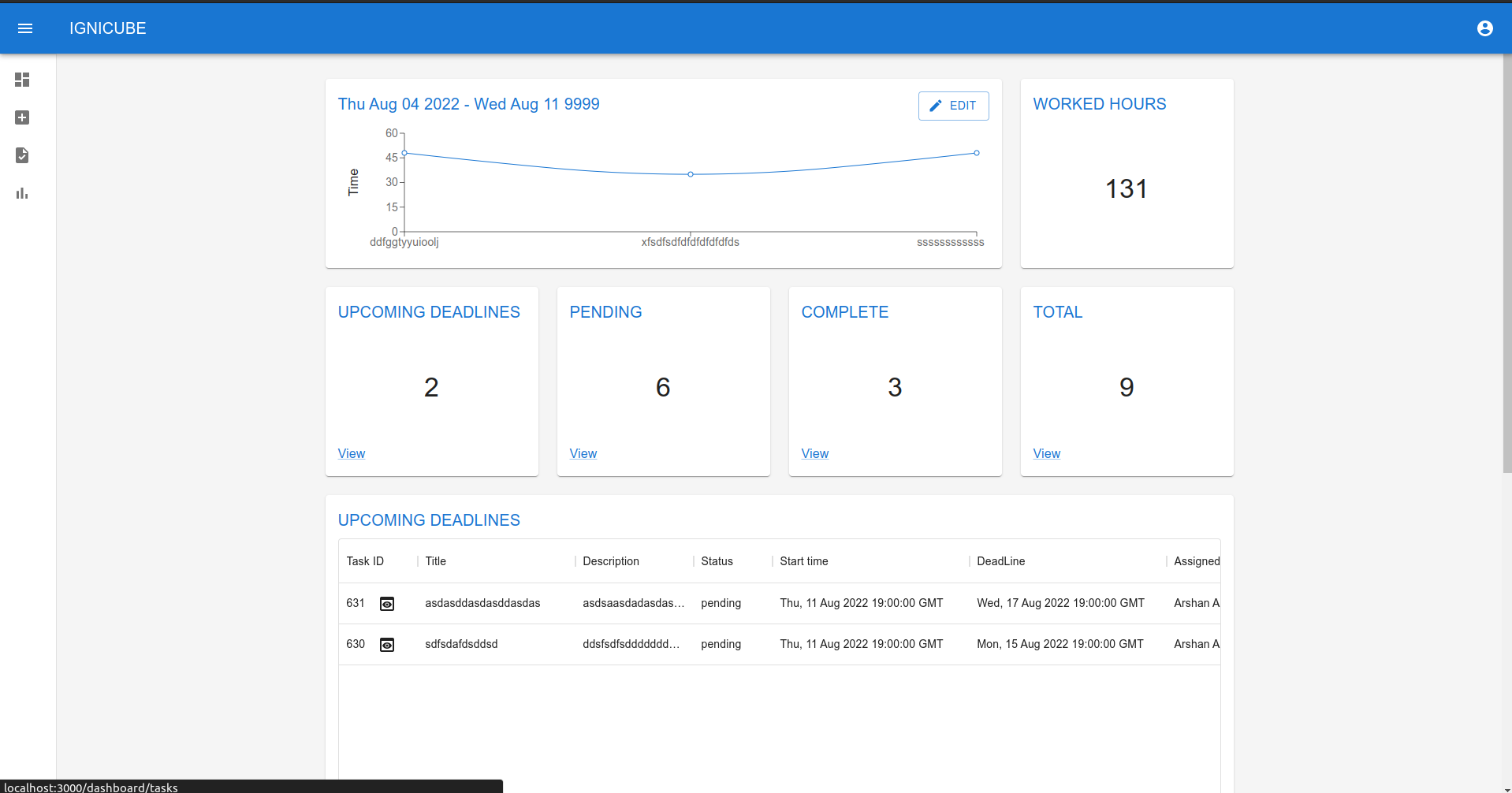View task 631 using its eye icon
This screenshot has height=793, width=1512.
pos(387,603)
